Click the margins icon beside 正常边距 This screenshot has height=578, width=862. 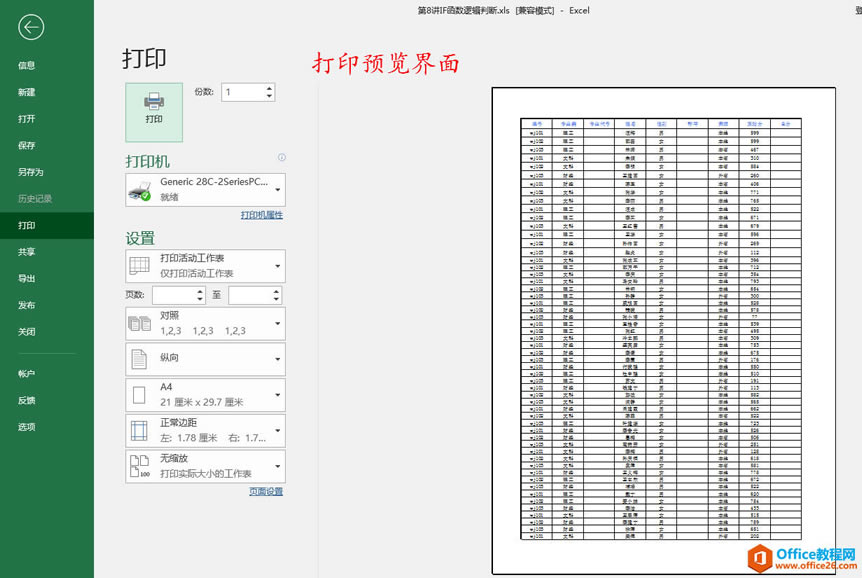(139, 431)
